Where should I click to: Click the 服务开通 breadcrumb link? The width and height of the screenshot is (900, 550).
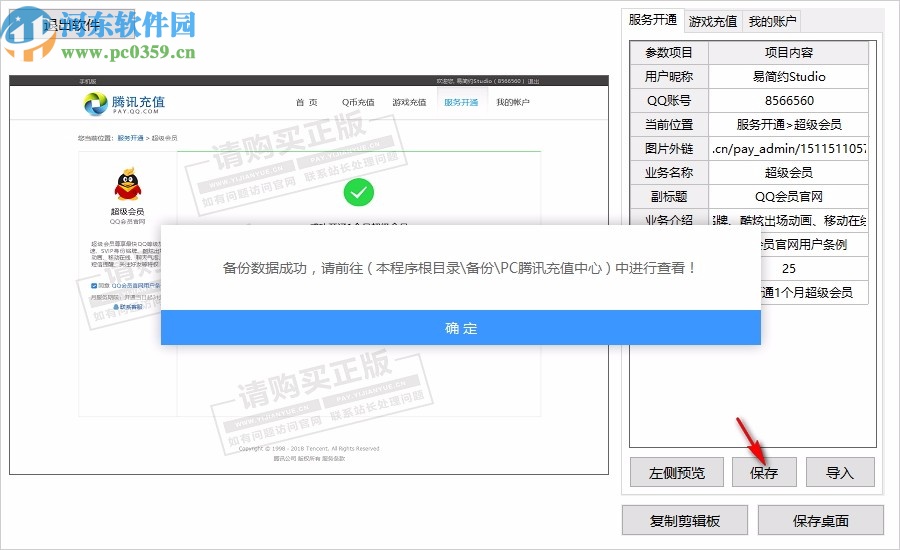(x=130, y=138)
